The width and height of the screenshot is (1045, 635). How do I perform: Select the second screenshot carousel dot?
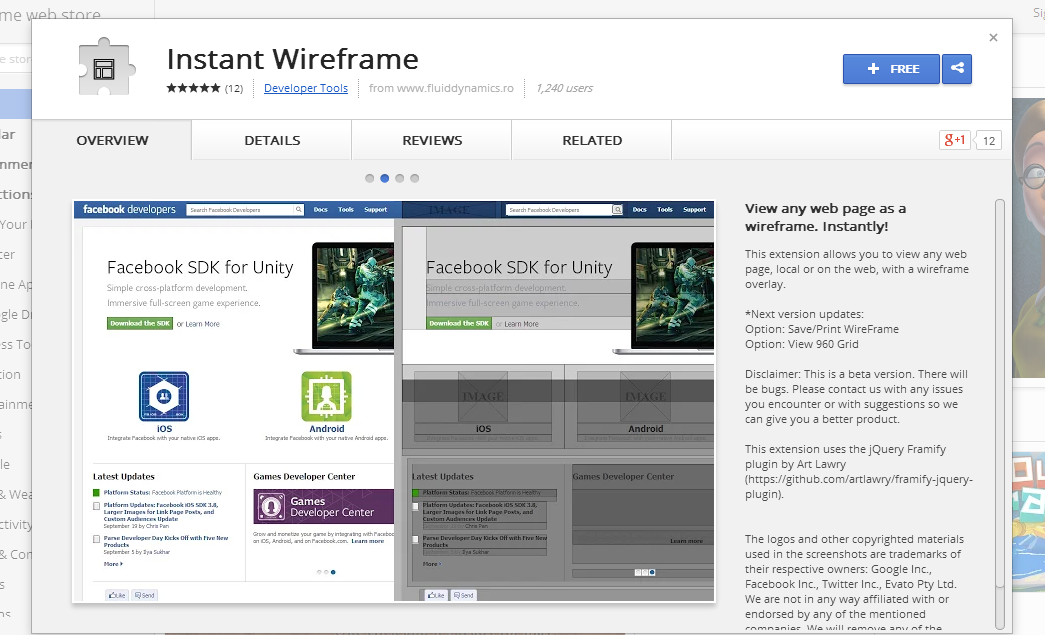[x=385, y=178]
